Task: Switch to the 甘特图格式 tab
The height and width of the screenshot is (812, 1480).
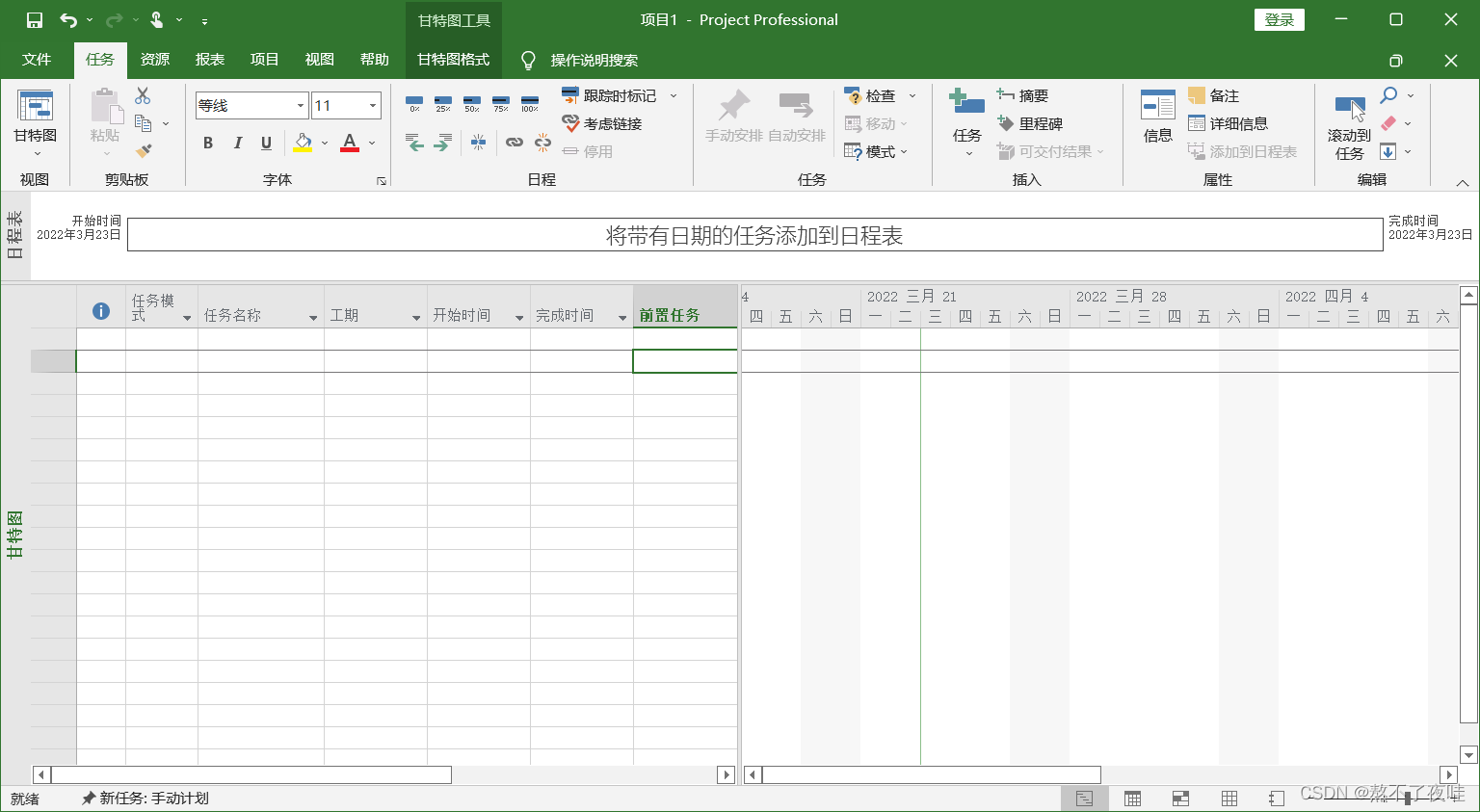Action: [x=454, y=60]
